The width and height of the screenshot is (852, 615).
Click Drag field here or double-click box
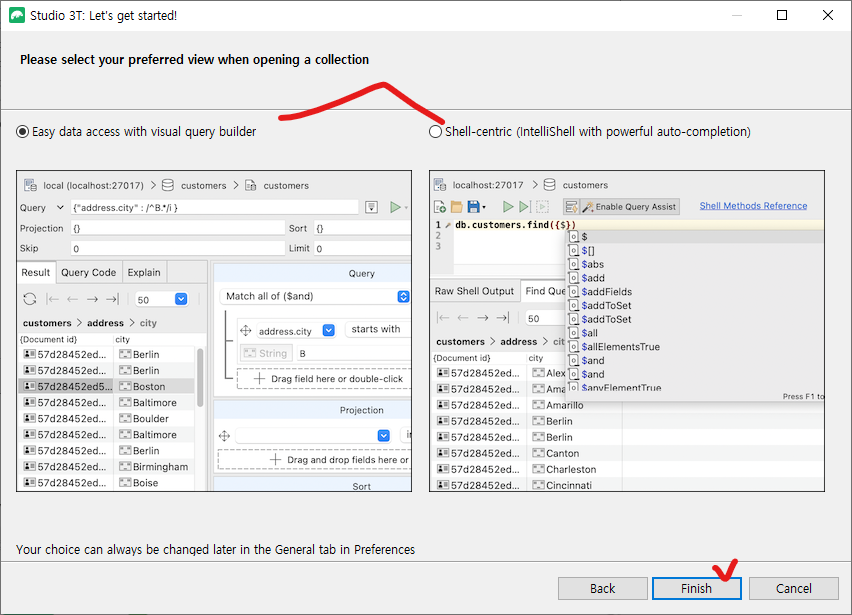pyautogui.click(x=324, y=379)
